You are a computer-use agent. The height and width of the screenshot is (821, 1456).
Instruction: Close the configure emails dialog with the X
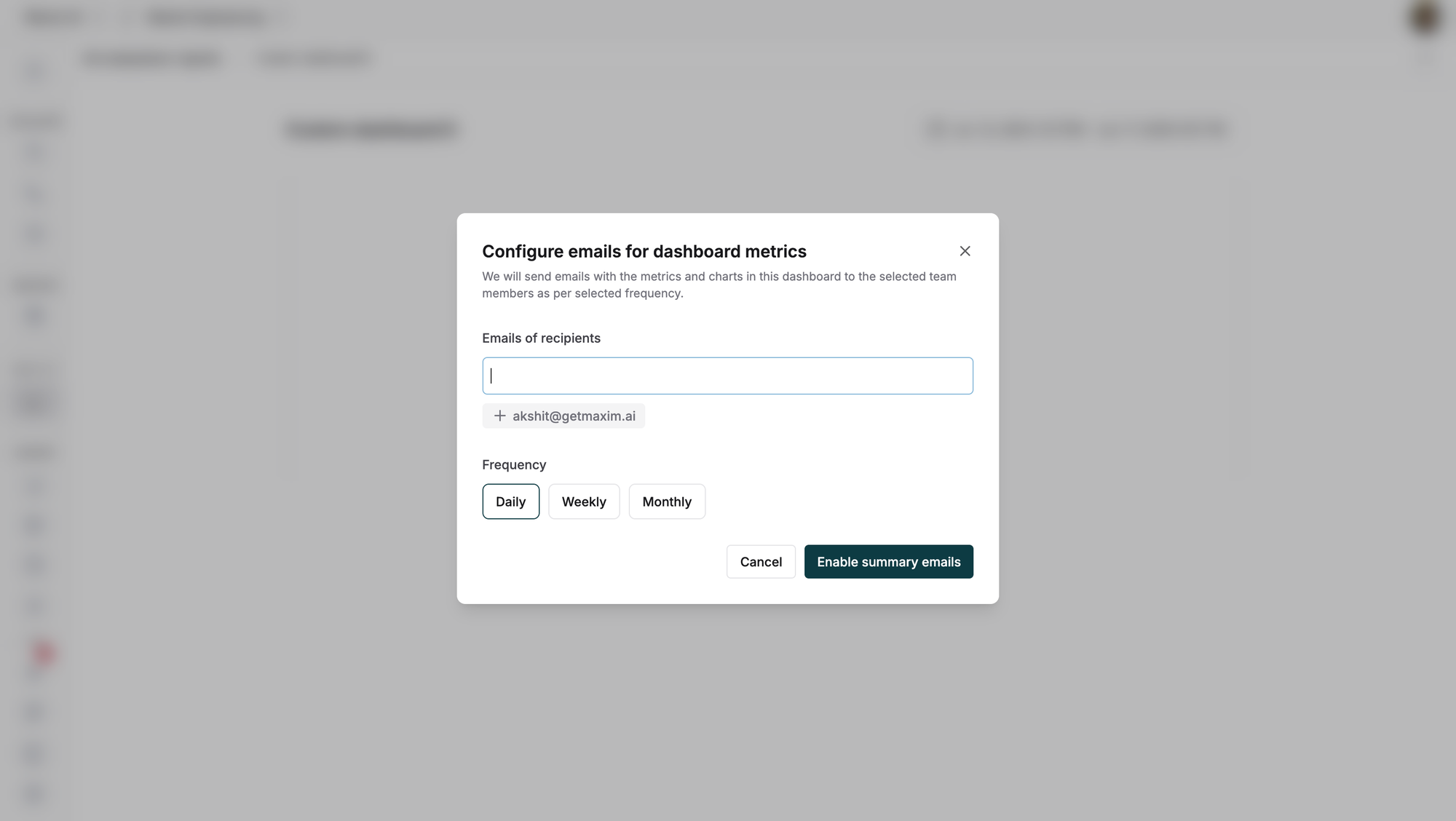pos(965,251)
